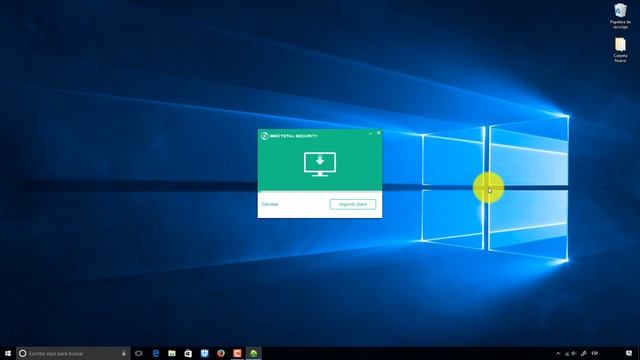Open the Action Center notifications icon
Viewport: 640px width, 360px height.
point(629,353)
